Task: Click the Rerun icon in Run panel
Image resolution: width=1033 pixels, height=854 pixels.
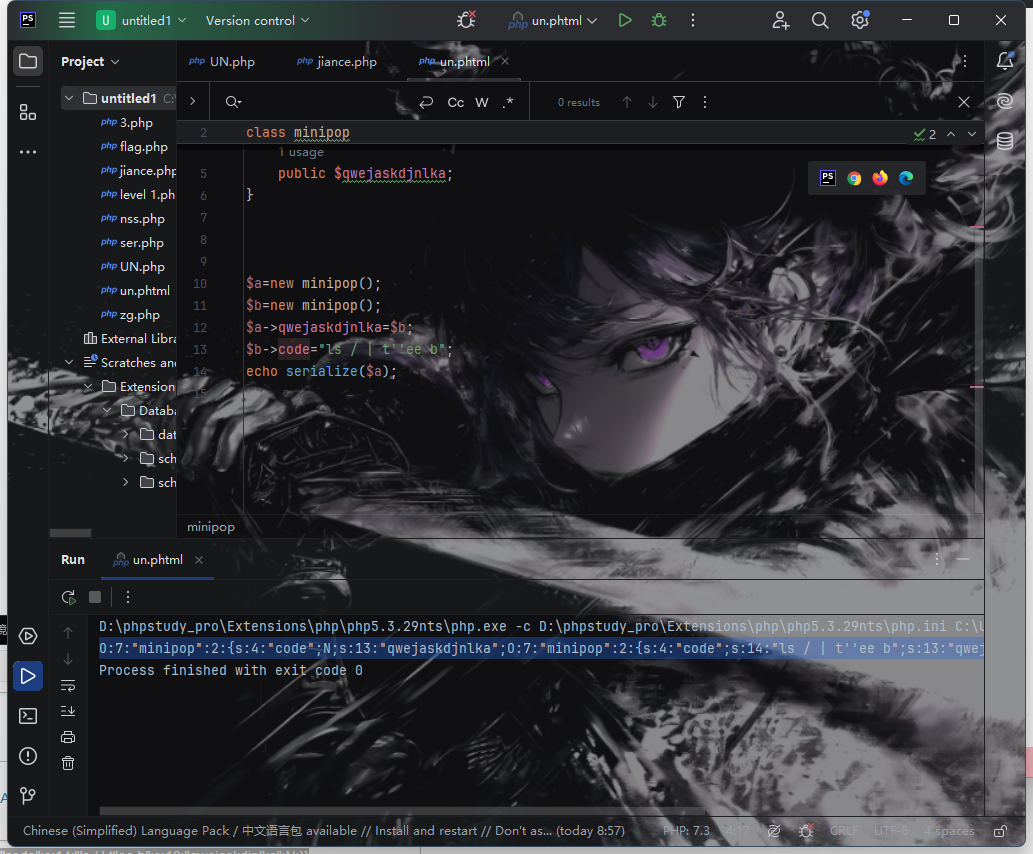Action: click(x=68, y=597)
